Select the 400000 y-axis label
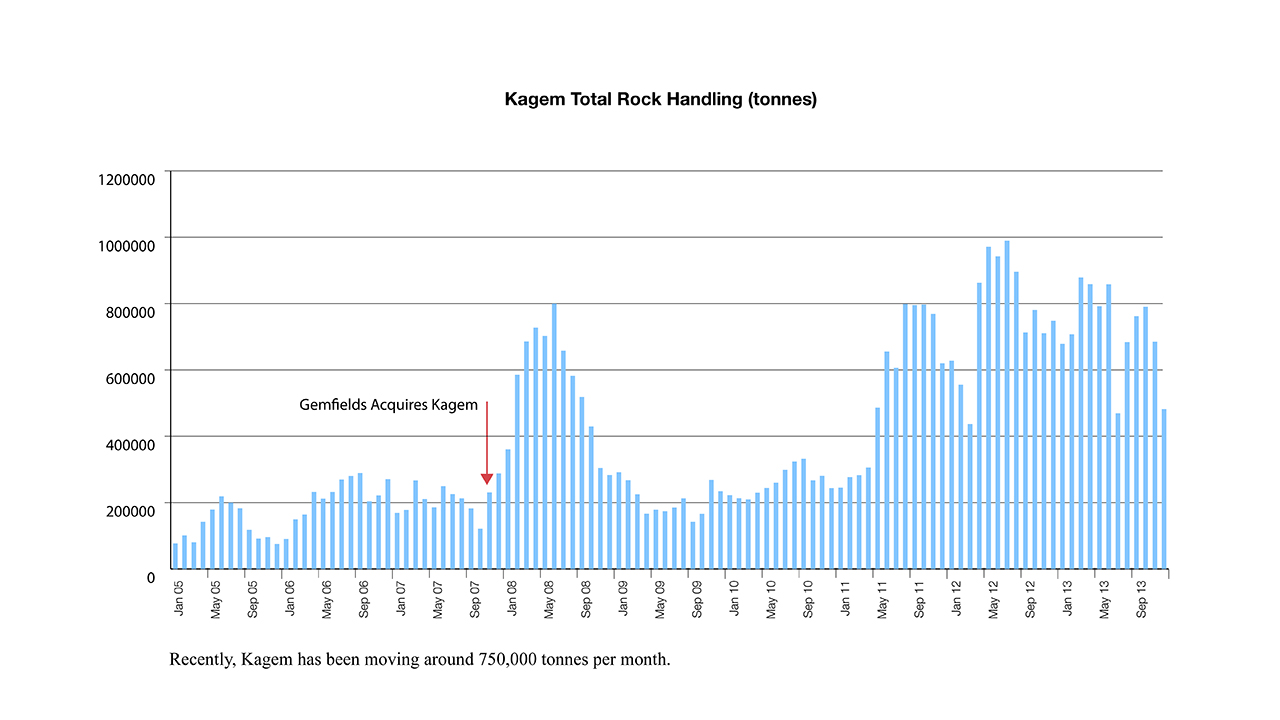 [130, 443]
